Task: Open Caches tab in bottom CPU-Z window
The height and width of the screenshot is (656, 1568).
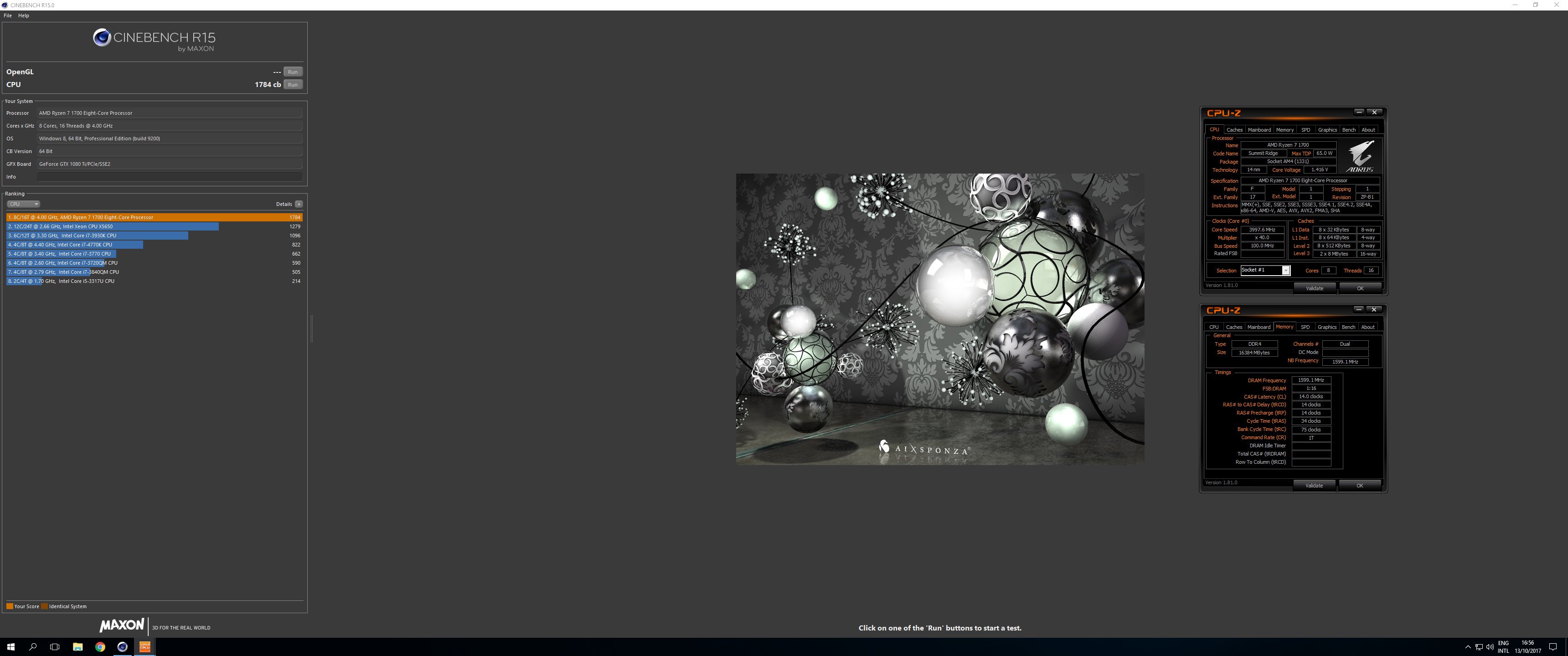Action: (x=1234, y=327)
